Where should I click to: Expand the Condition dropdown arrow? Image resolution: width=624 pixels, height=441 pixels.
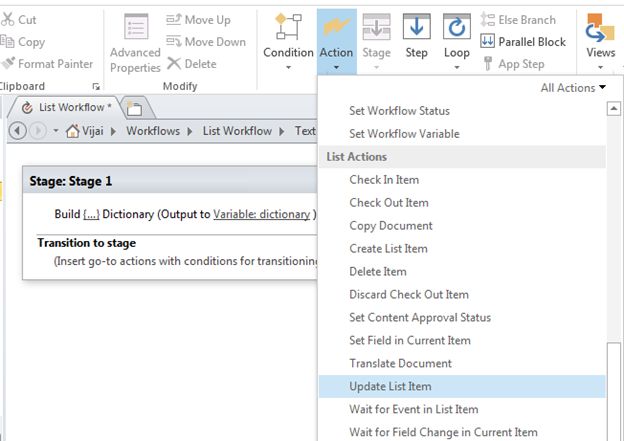(x=288, y=68)
